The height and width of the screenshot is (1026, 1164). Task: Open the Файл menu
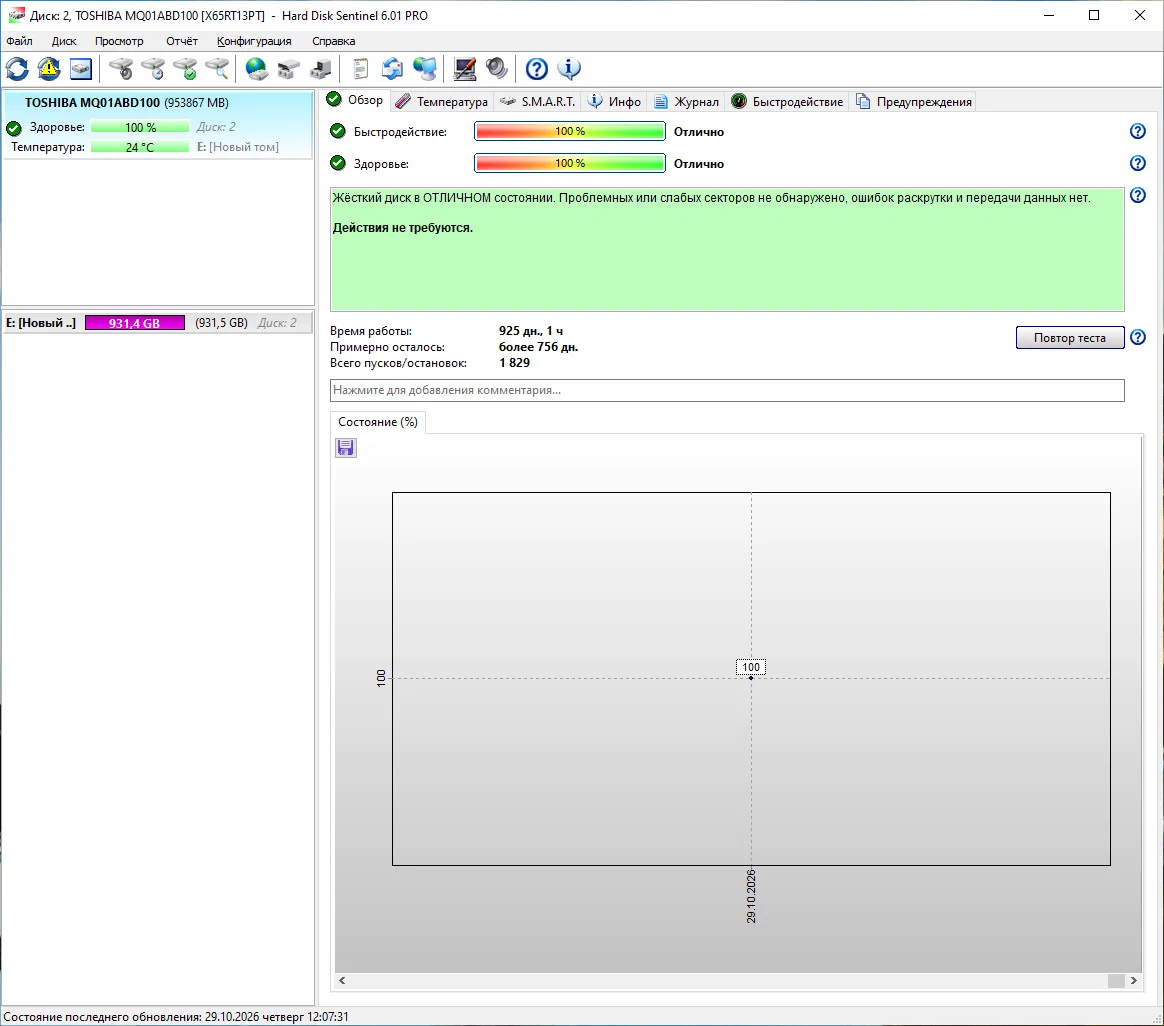click(19, 41)
